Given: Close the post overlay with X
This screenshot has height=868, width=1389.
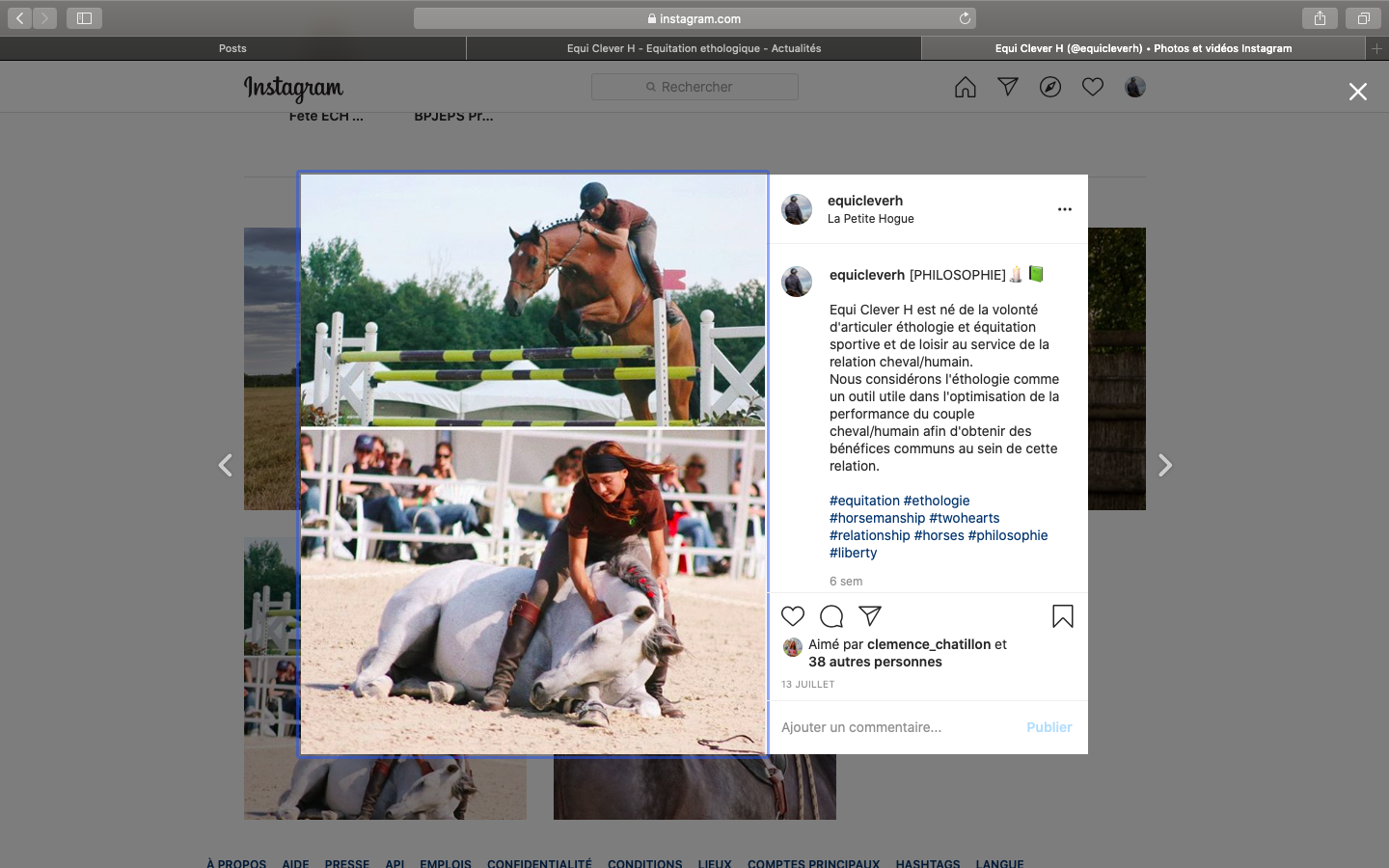Looking at the screenshot, I should click(1358, 92).
